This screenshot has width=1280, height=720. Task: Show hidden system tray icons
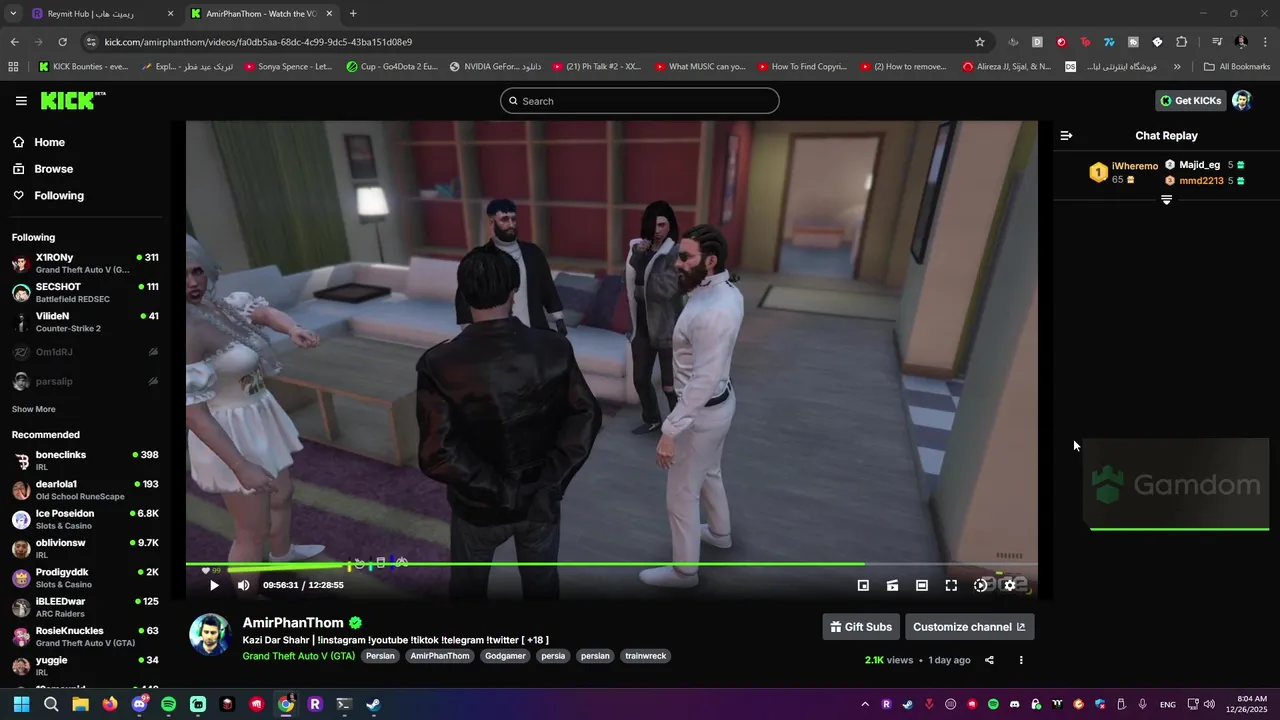[x=865, y=704]
